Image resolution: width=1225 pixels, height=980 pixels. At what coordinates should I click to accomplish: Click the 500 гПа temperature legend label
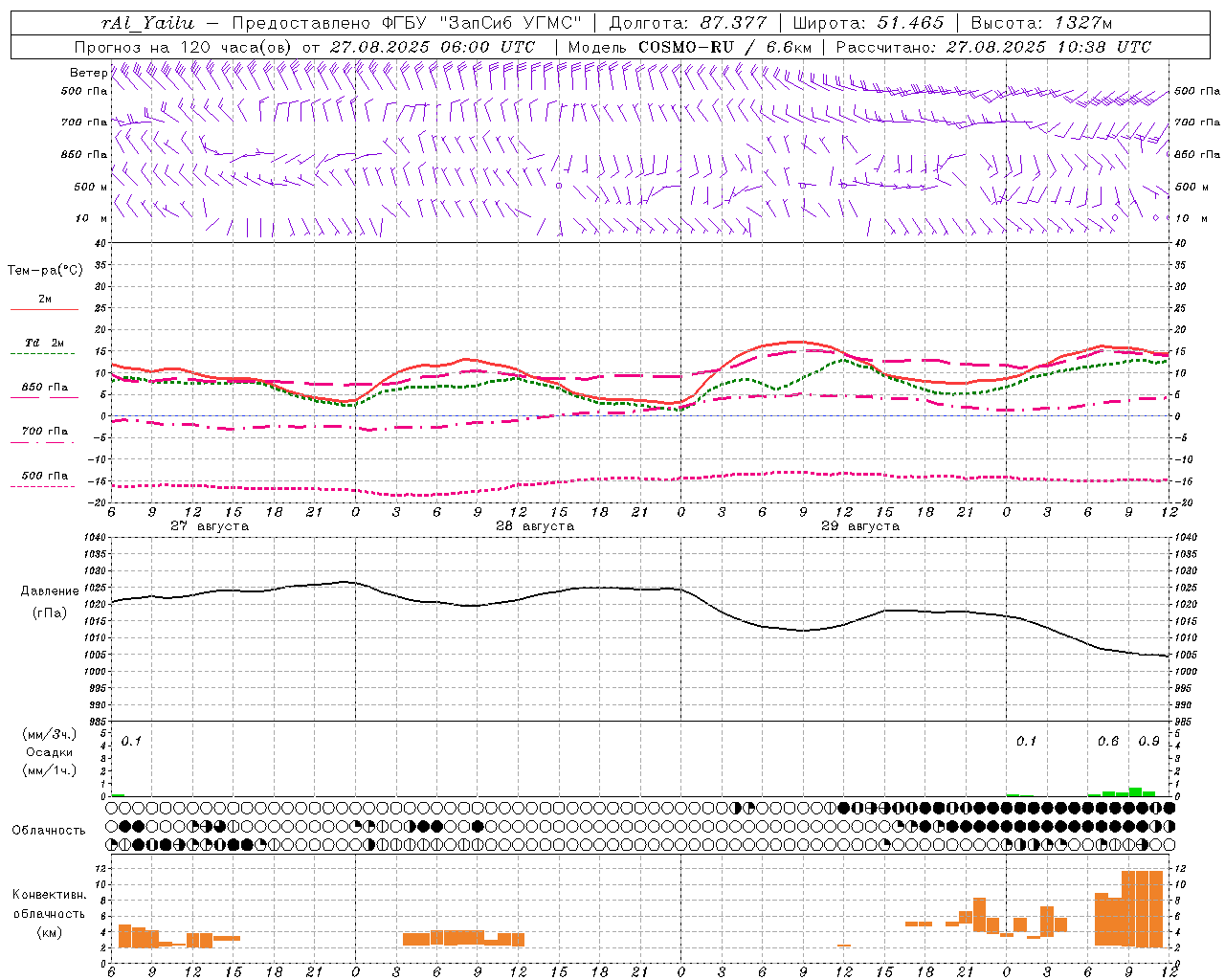click(44, 476)
